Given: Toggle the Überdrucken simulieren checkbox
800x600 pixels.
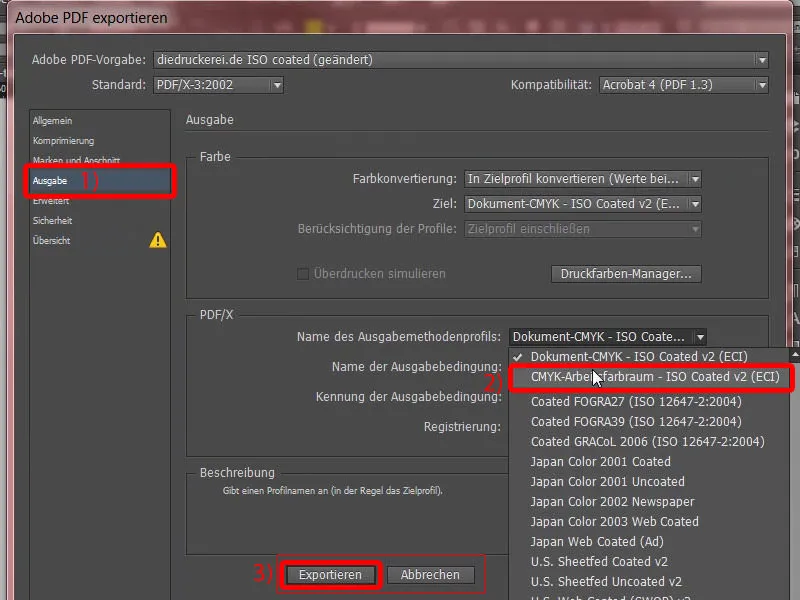Looking at the screenshot, I should point(303,274).
